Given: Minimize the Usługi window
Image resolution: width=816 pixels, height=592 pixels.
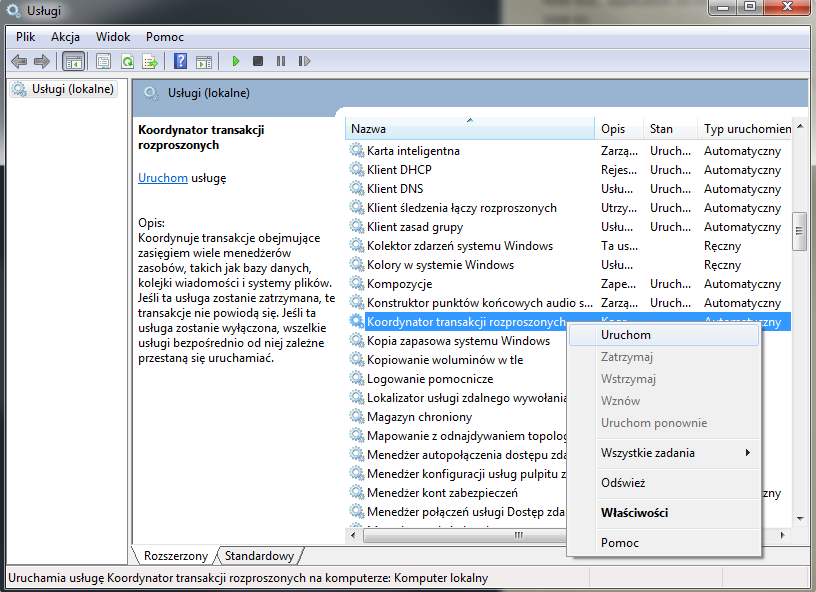Looking at the screenshot, I should (x=723, y=7).
